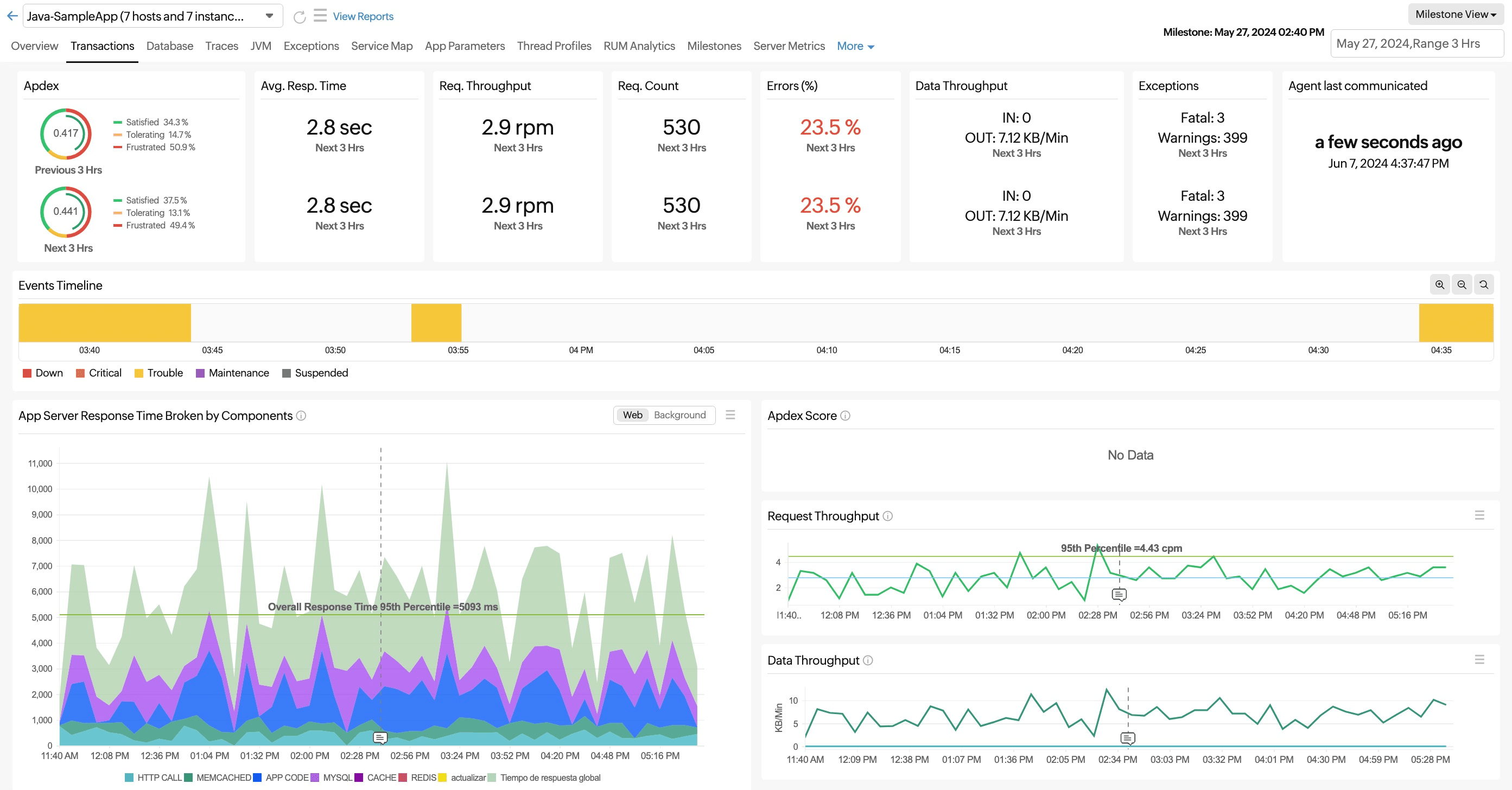The image size is (1512, 790).
Task: Expand the Java-SampleApp monitor dropdown
Action: coord(269,16)
